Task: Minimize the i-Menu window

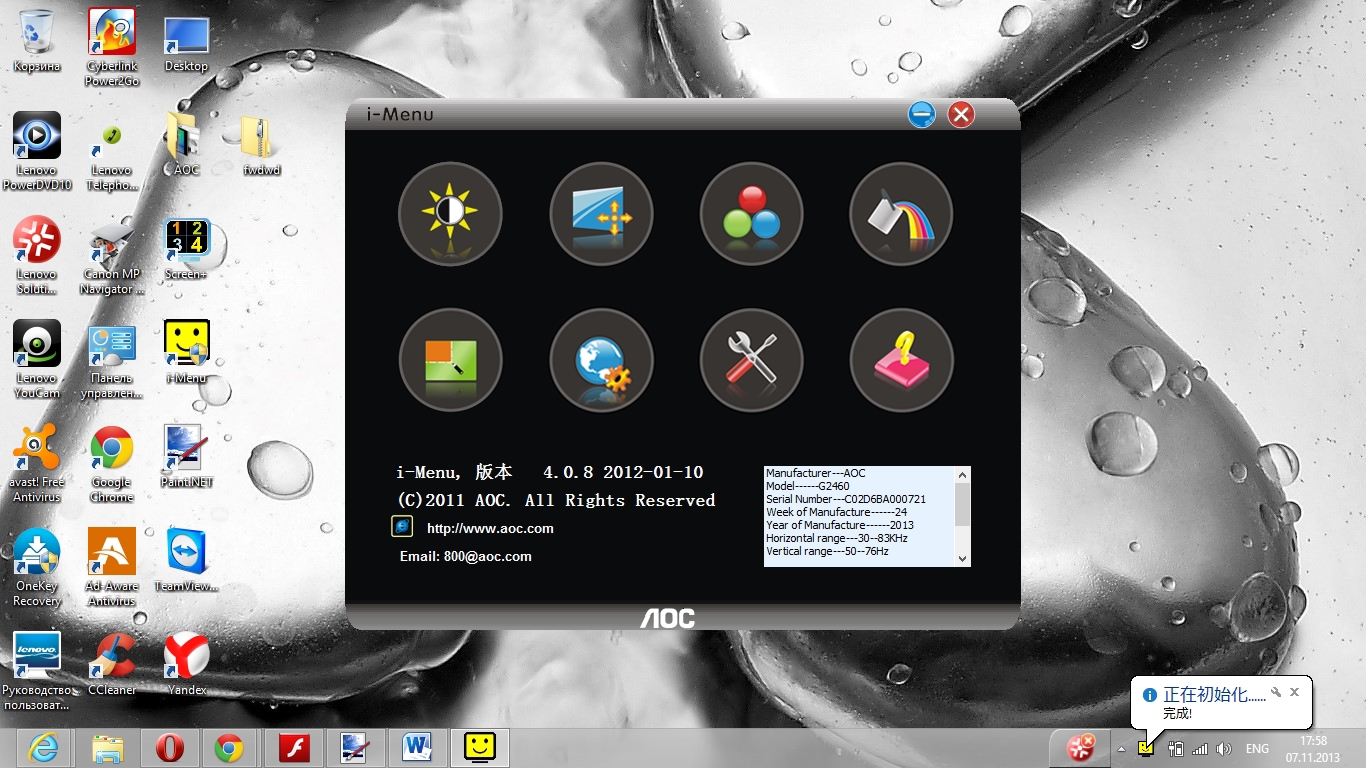Action: [922, 114]
